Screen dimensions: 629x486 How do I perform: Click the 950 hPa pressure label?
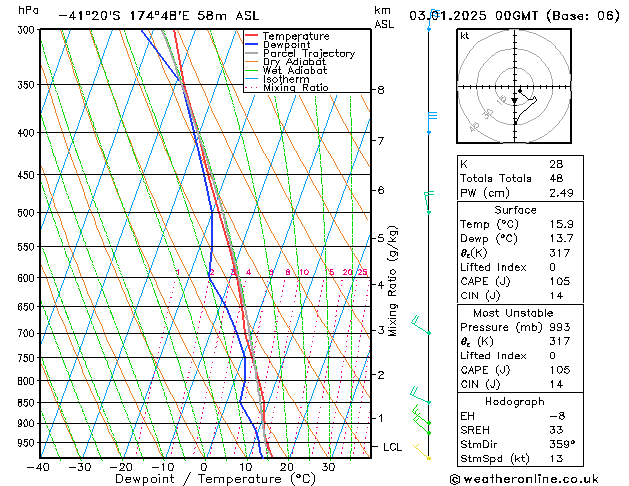pos(28,443)
